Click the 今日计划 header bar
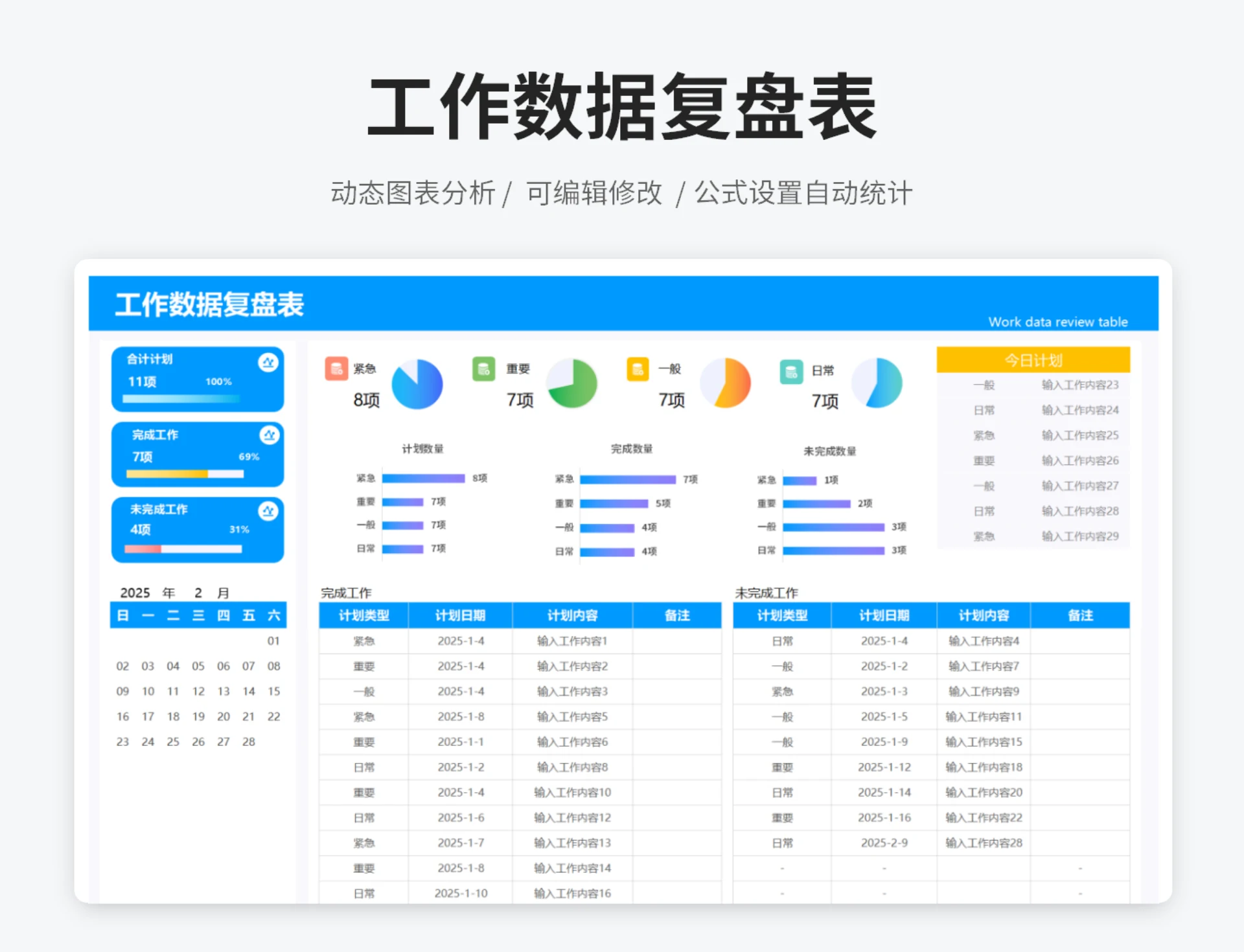The height and width of the screenshot is (952, 1244). pyautogui.click(x=1033, y=360)
